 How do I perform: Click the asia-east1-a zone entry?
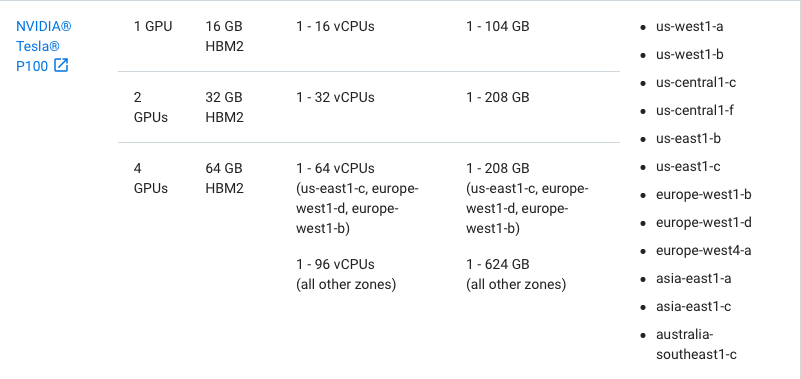[x=693, y=279]
